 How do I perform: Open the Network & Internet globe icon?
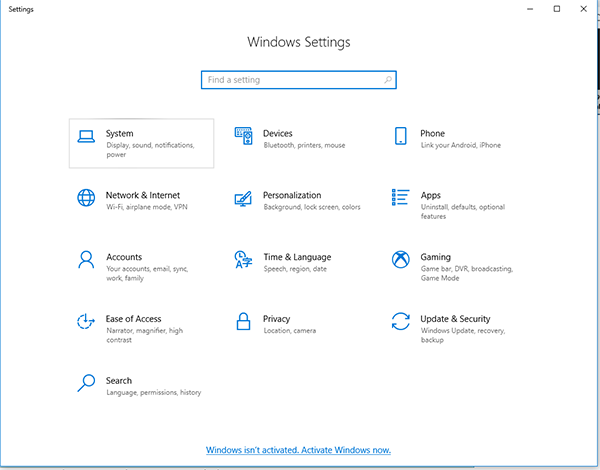pos(86,198)
